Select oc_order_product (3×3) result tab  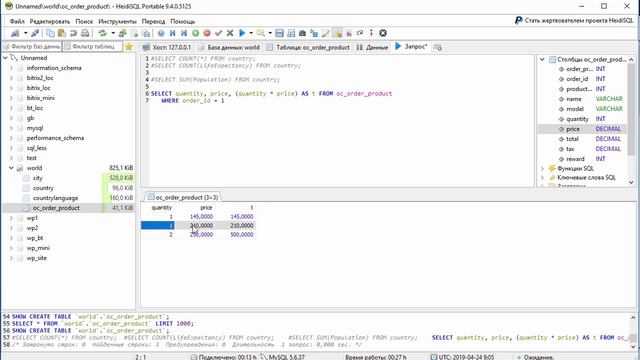coord(182,197)
